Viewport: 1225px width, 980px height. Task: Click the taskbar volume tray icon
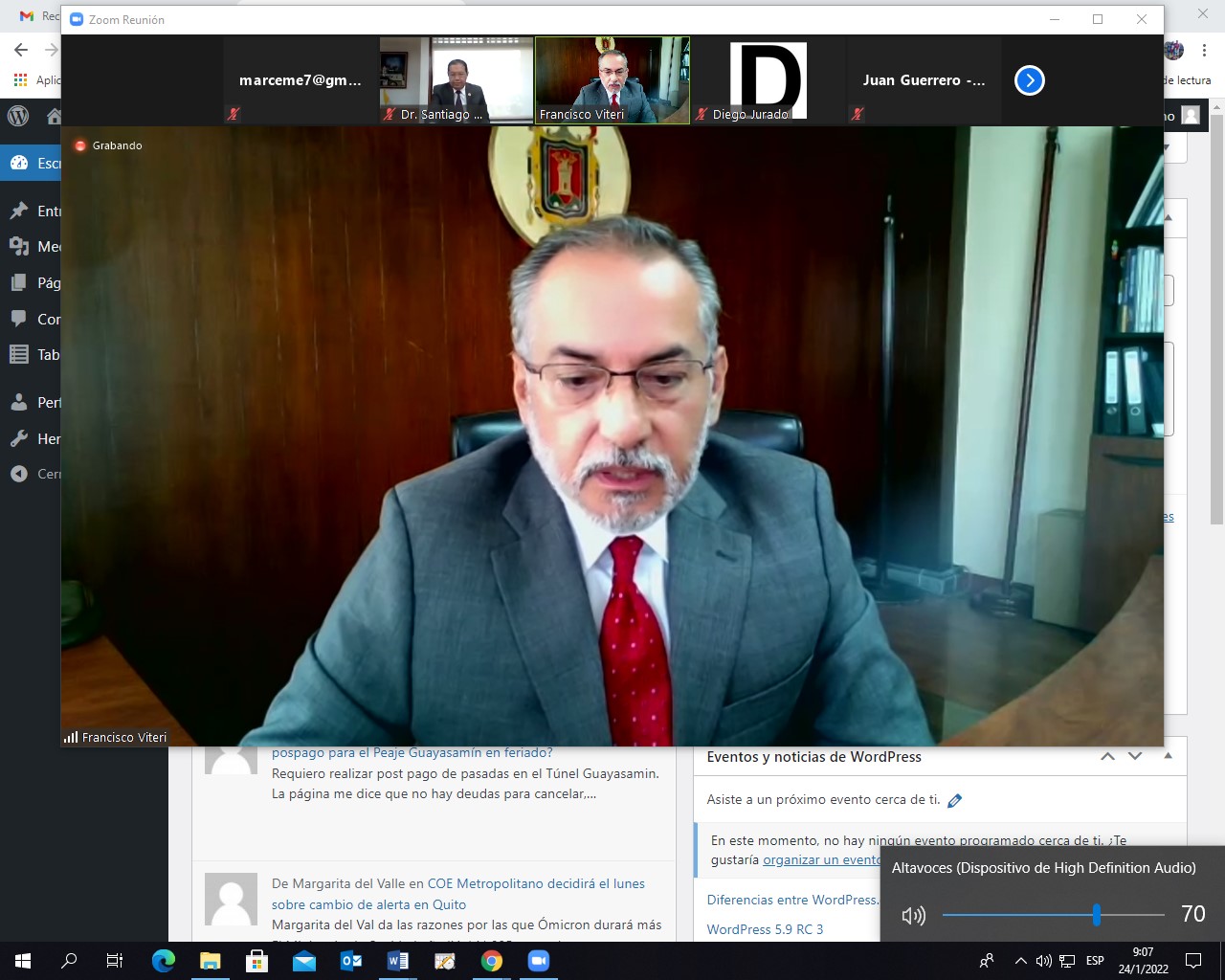(x=1044, y=961)
